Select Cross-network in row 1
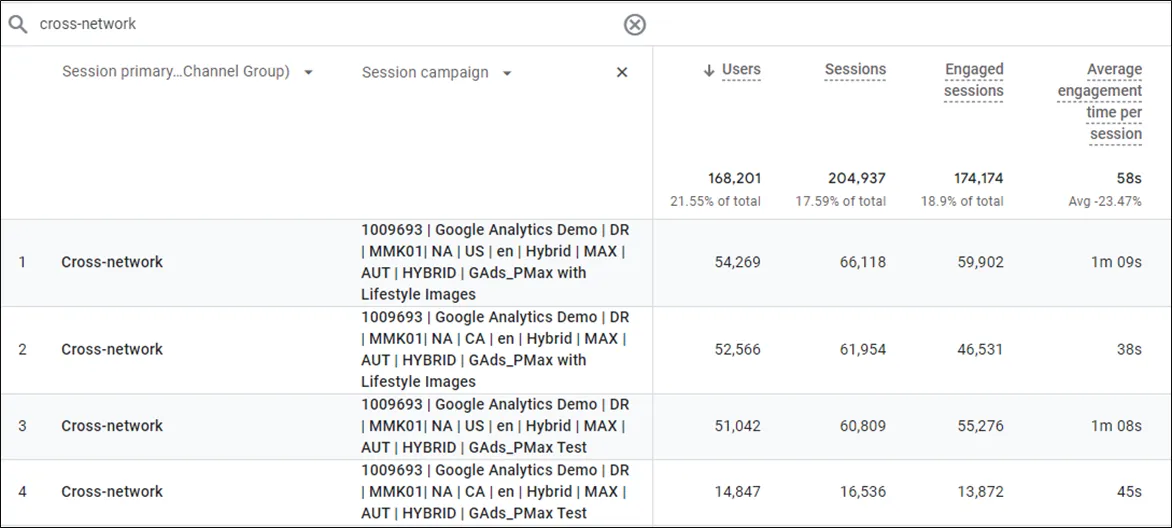Image resolution: width=1172 pixels, height=528 pixels. click(x=112, y=262)
